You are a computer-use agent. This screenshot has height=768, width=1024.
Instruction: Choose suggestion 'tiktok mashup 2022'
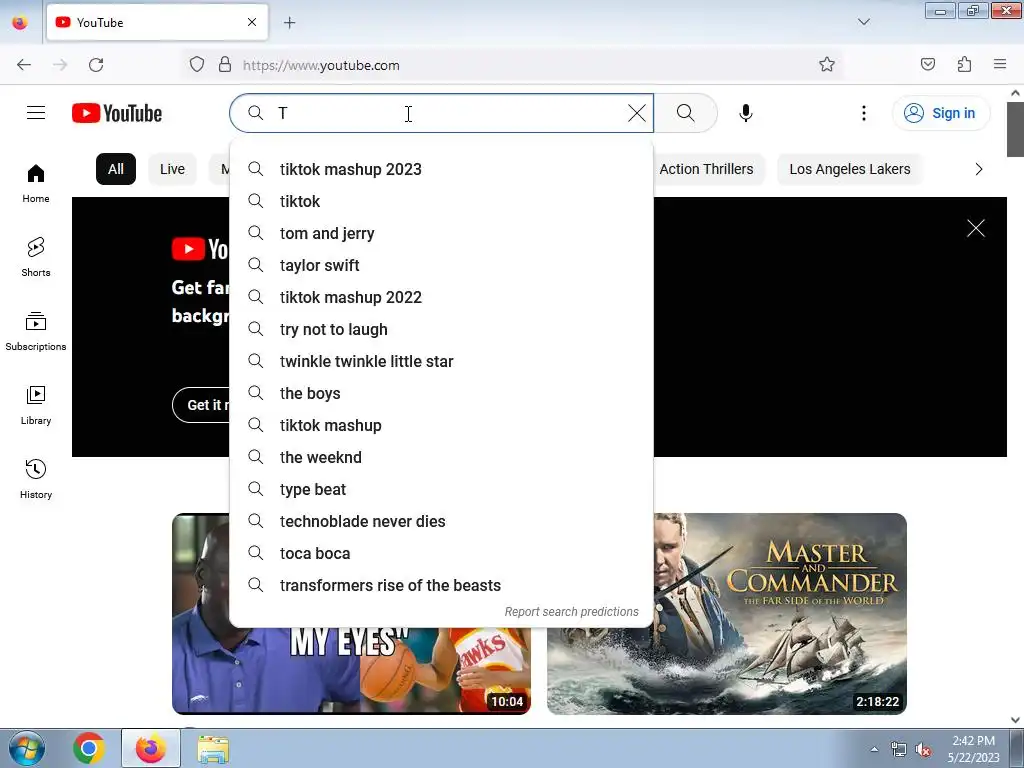[441, 297]
